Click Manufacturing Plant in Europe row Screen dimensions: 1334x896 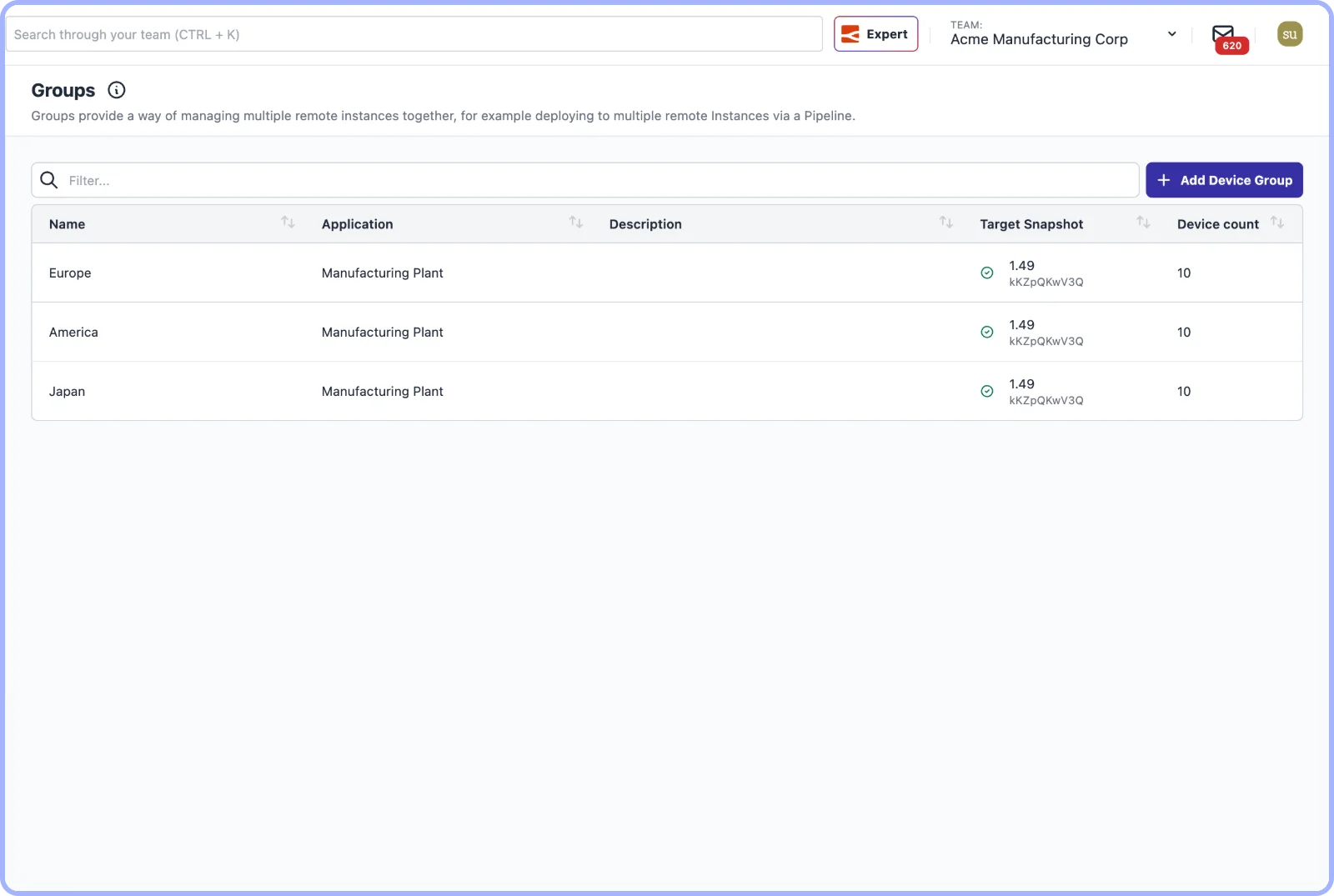(x=383, y=273)
